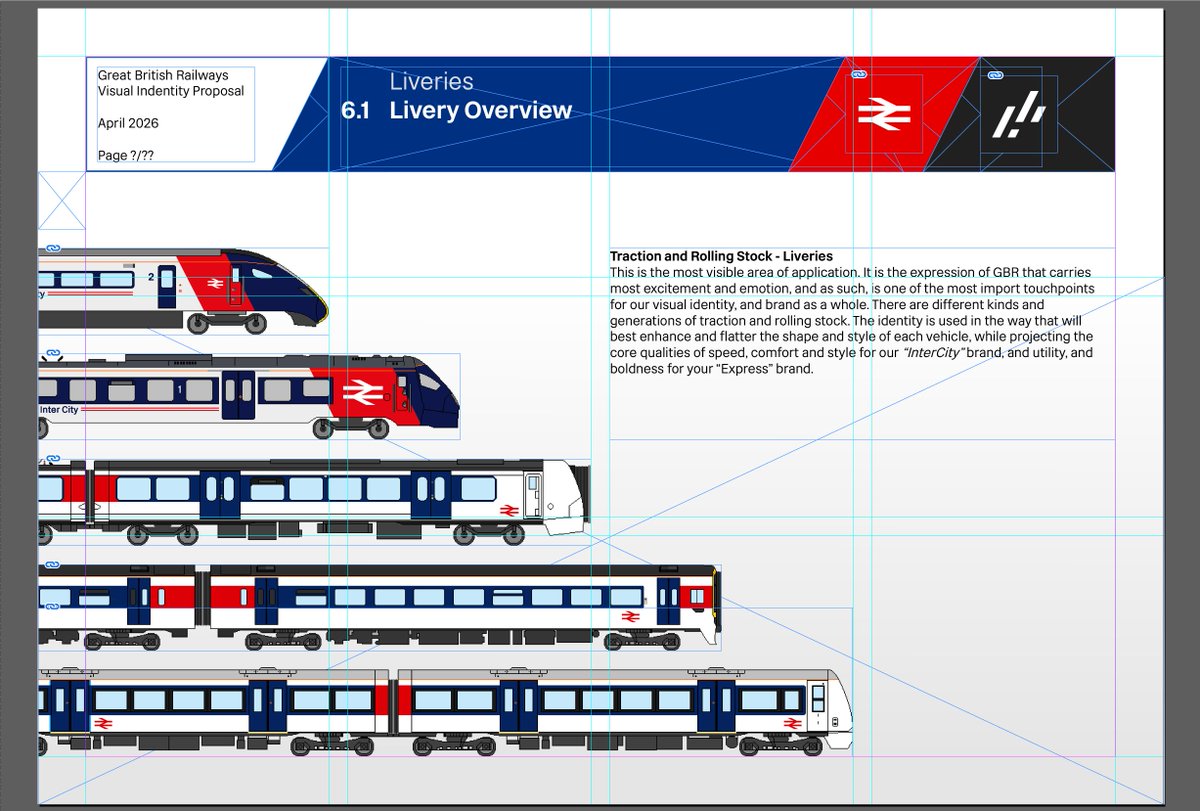This screenshot has height=811, width=1200.
Task: Click red double-arrow logo on fourth train
Action: pos(631,617)
